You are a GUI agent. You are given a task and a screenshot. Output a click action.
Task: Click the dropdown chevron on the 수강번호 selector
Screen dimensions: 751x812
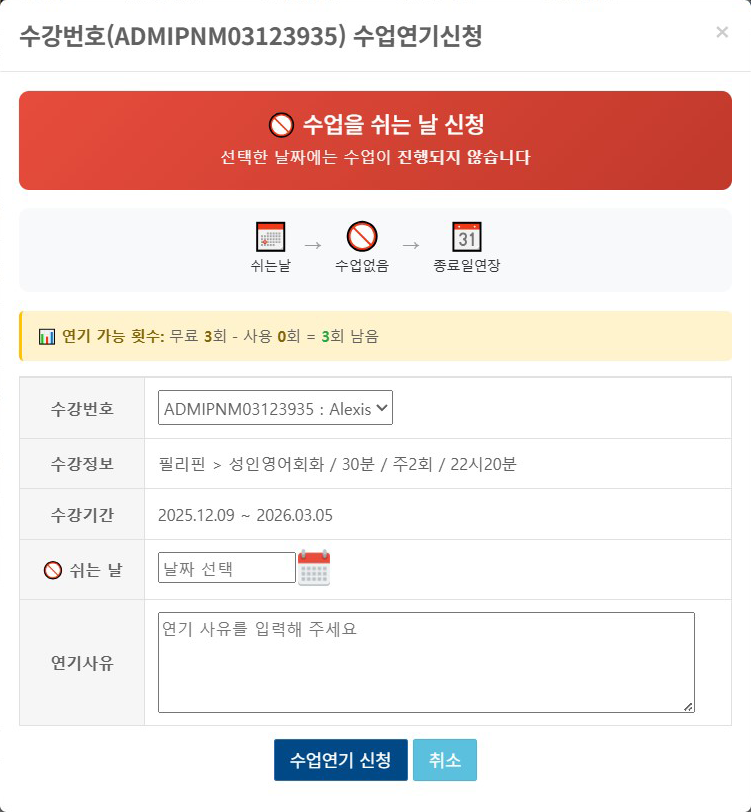point(382,406)
